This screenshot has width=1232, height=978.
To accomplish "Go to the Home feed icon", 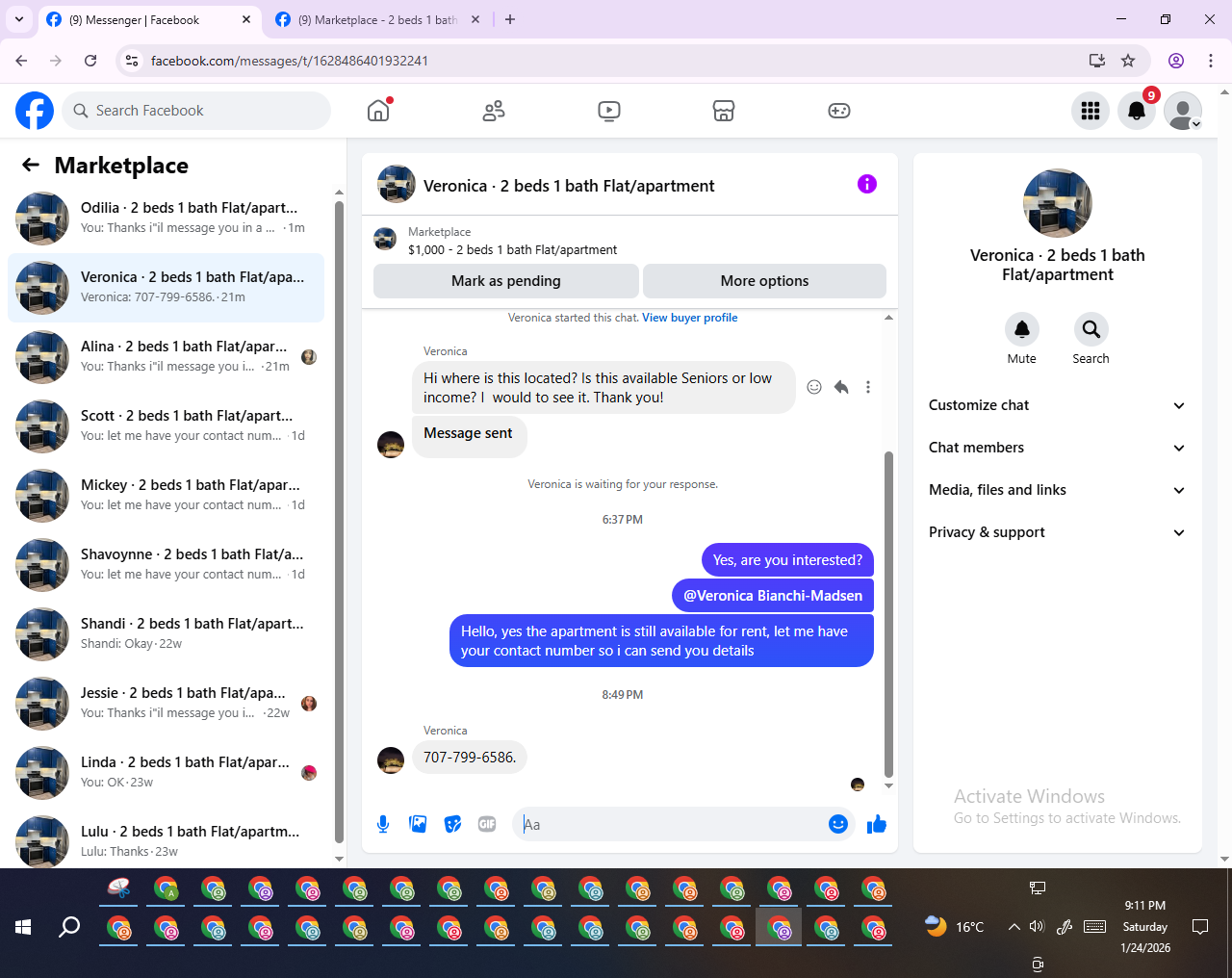I will 378,111.
